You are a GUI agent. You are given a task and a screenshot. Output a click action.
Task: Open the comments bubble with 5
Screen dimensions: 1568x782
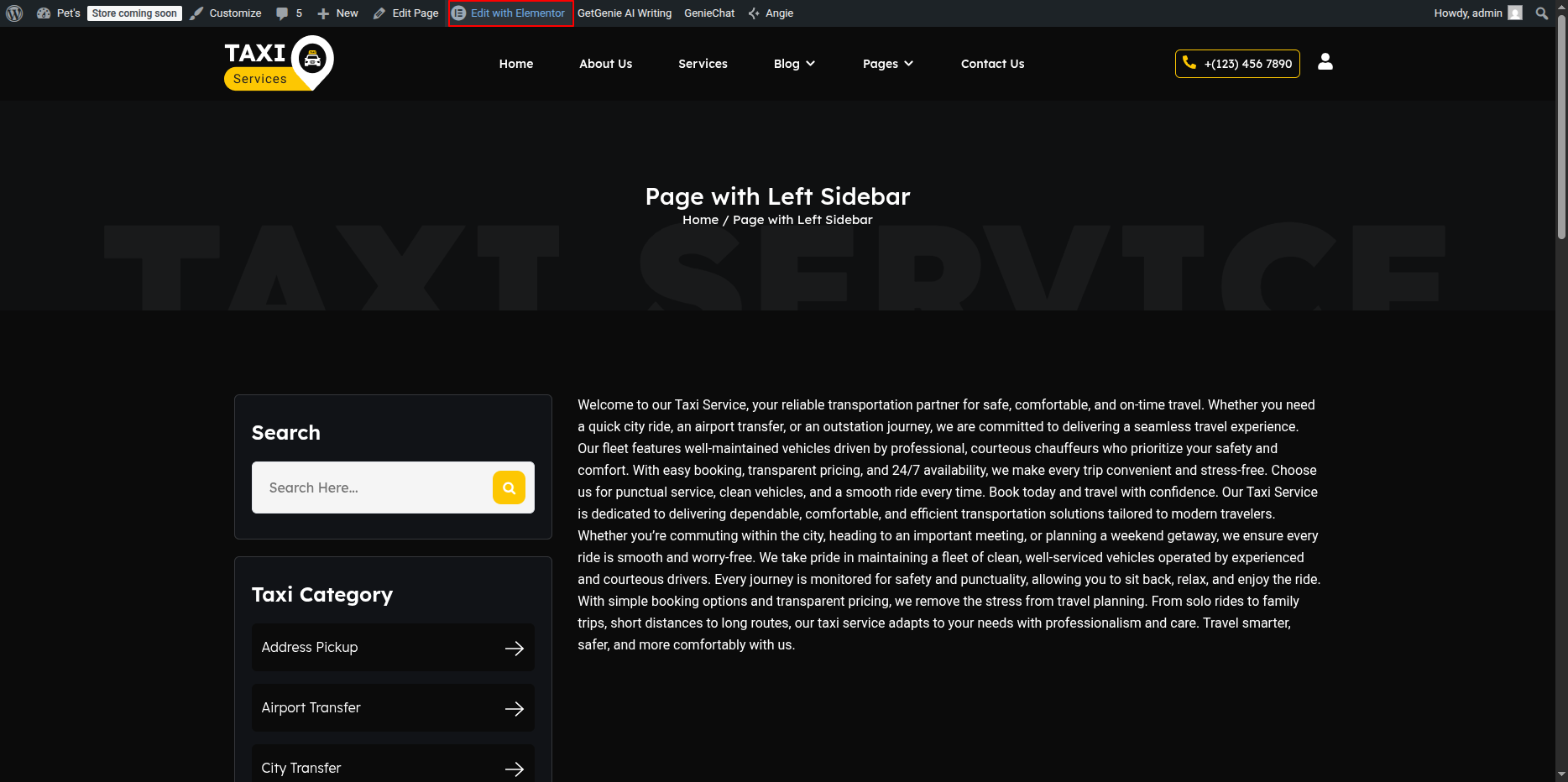(x=289, y=13)
